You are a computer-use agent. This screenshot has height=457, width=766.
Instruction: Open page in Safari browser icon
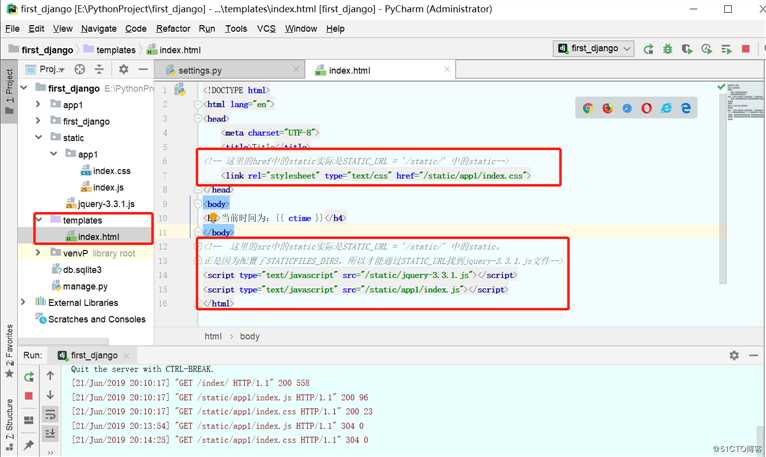[627, 108]
